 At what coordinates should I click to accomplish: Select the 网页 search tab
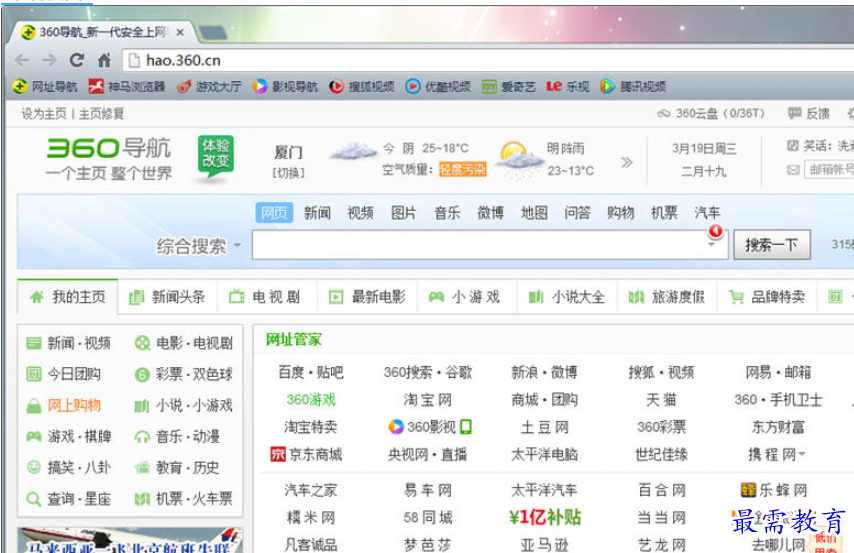274,212
